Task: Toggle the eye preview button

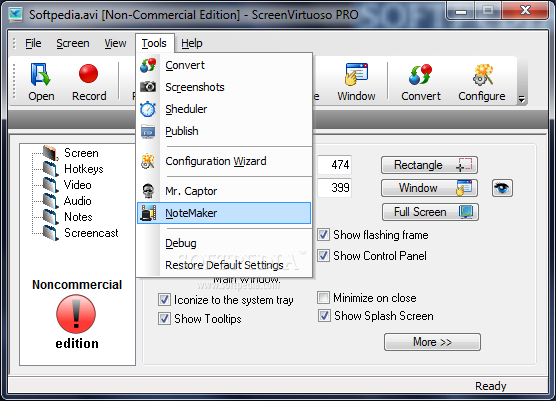Action: [502, 188]
